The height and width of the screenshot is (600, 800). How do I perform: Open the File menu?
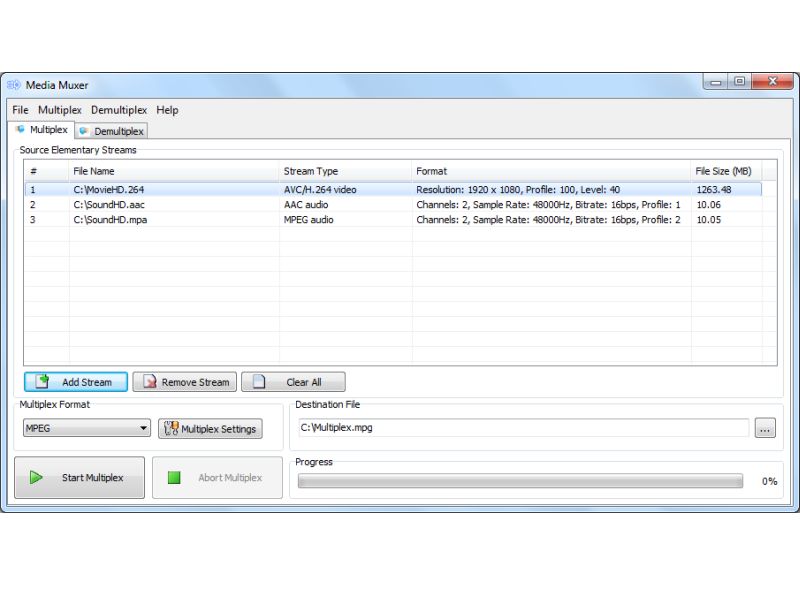(20, 110)
